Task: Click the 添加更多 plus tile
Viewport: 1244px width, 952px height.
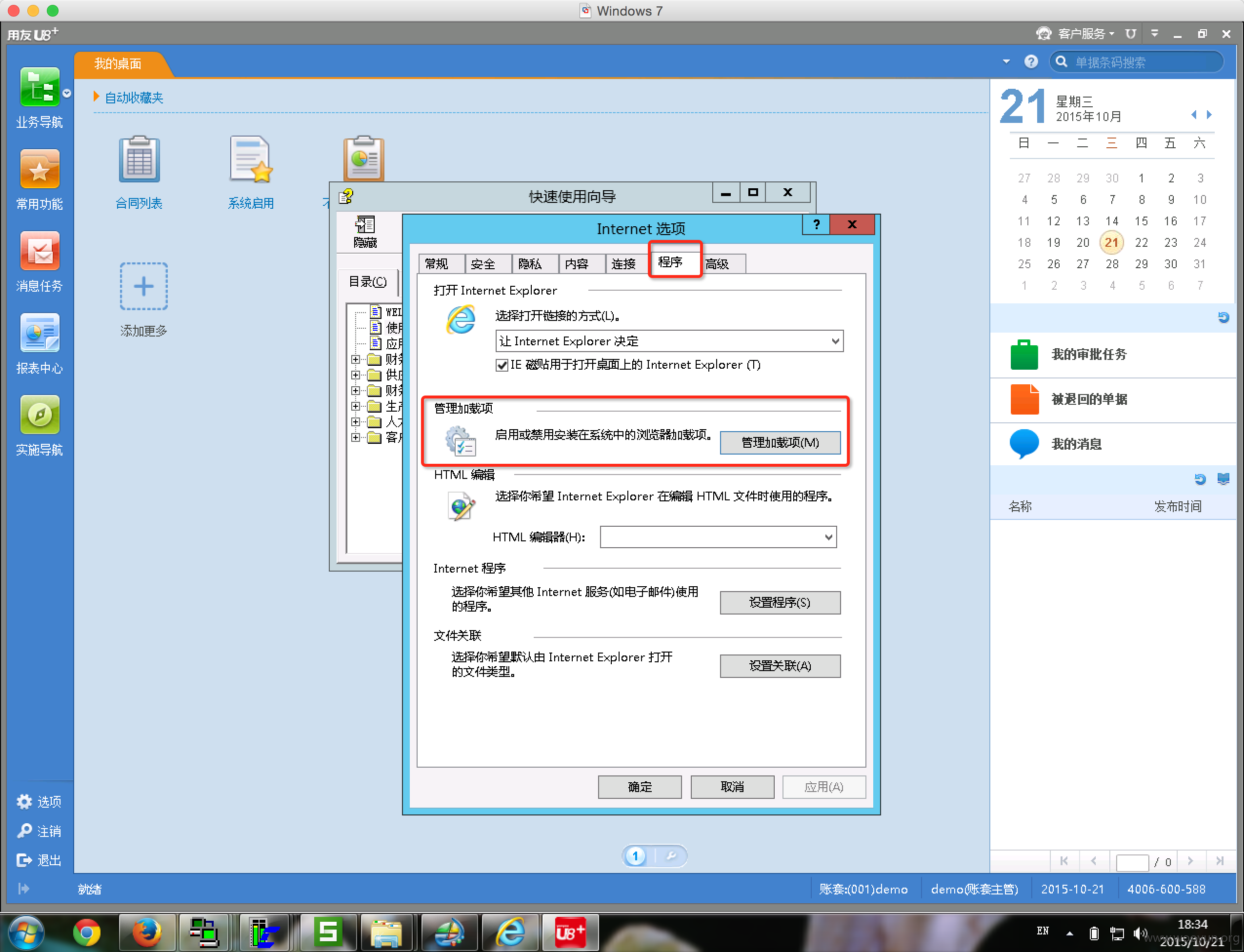Action: coord(143,286)
